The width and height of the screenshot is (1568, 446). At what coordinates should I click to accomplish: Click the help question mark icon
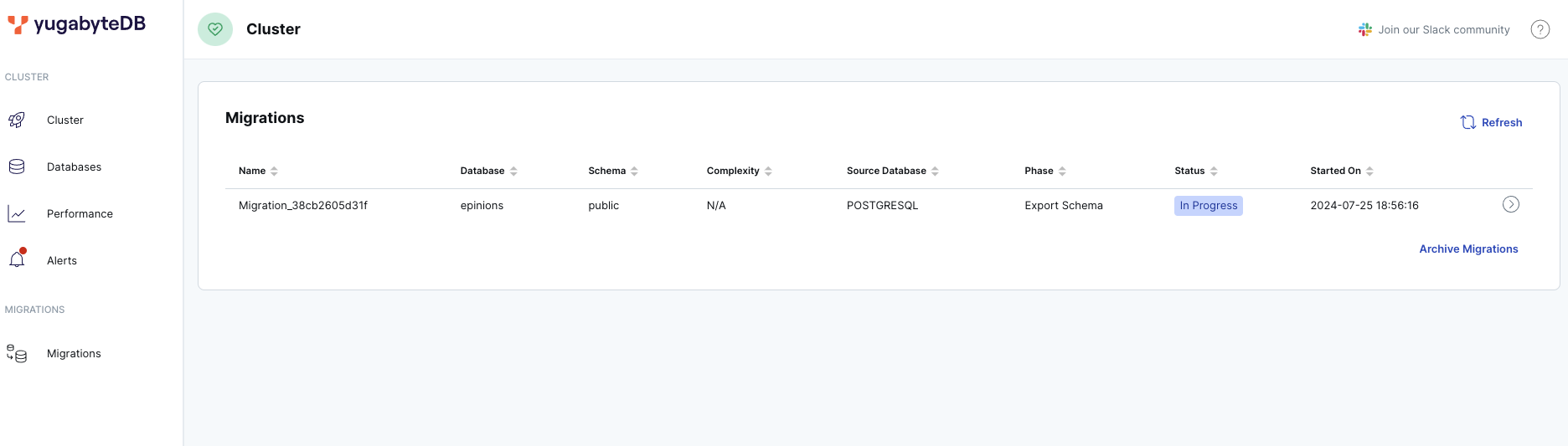[1540, 29]
